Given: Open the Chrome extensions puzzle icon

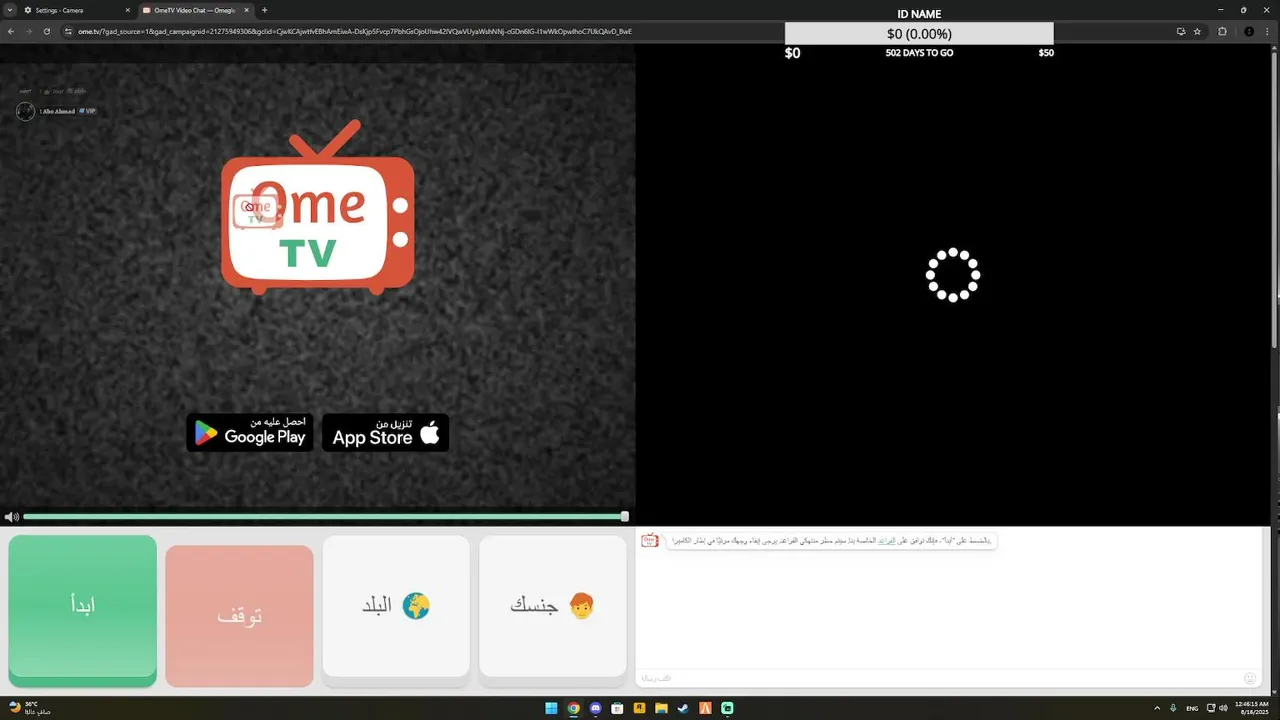Looking at the screenshot, I should [x=1222, y=31].
